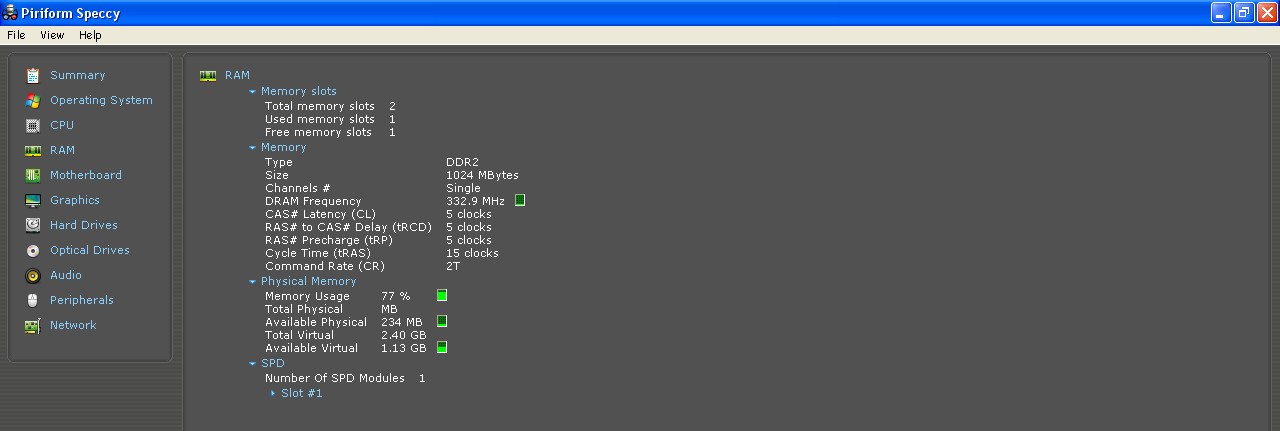The image size is (1280, 431).
Task: Click the Total Physical label
Action: pos(304,309)
